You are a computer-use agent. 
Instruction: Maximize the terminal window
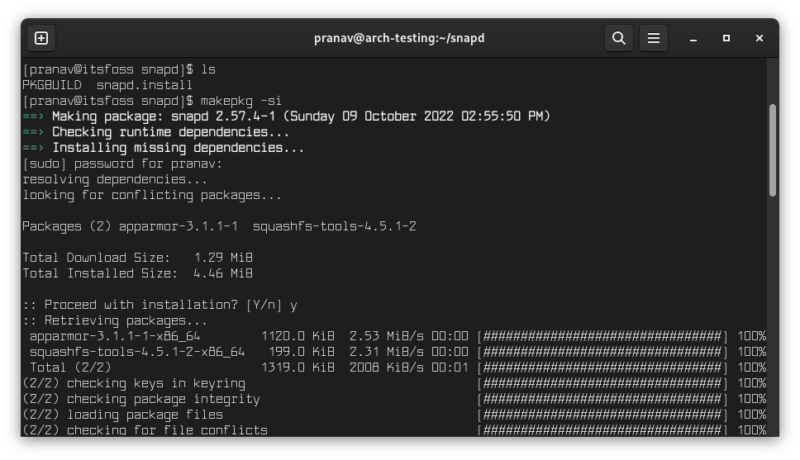(726, 39)
